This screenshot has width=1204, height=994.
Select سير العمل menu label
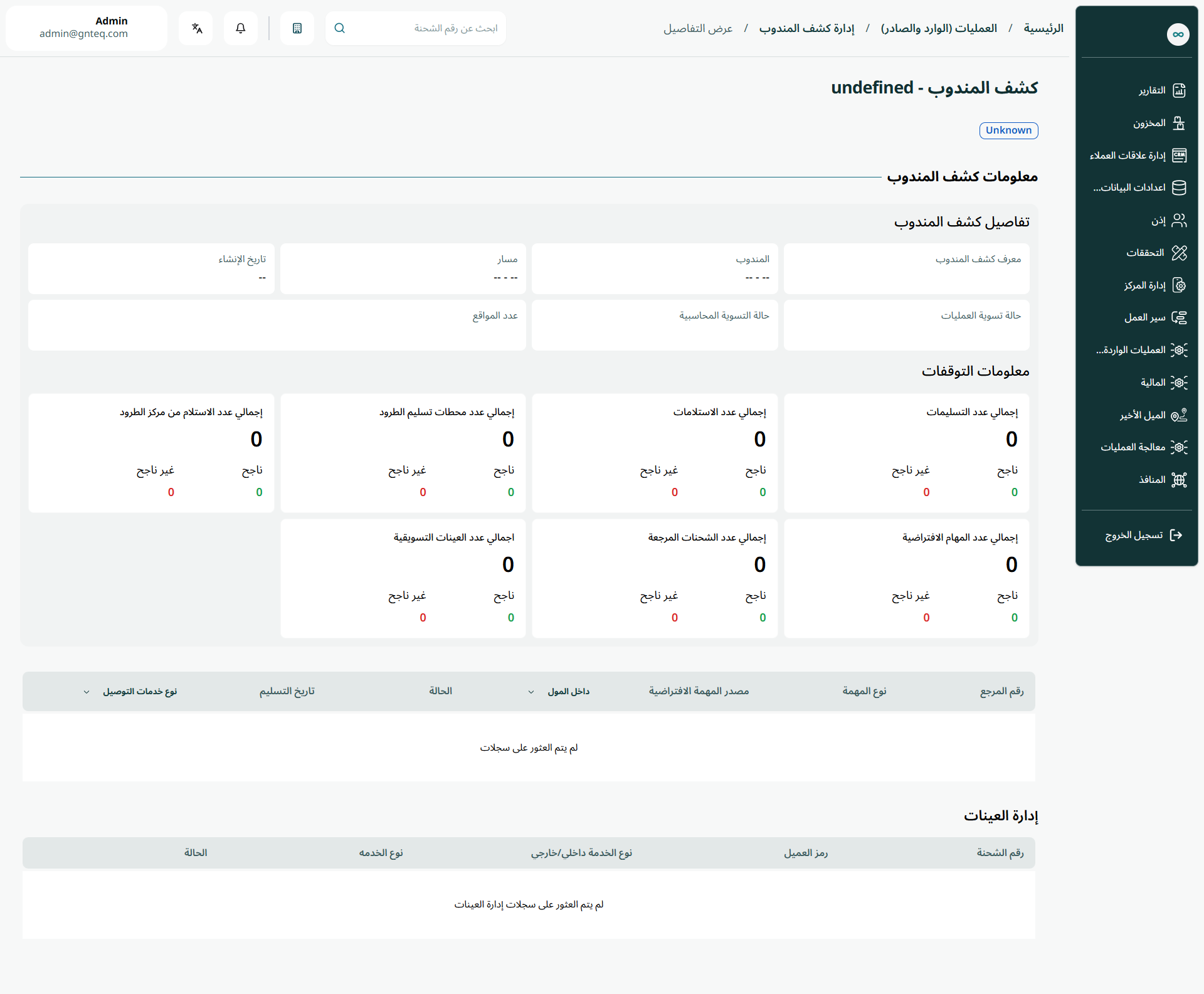click(x=1145, y=318)
